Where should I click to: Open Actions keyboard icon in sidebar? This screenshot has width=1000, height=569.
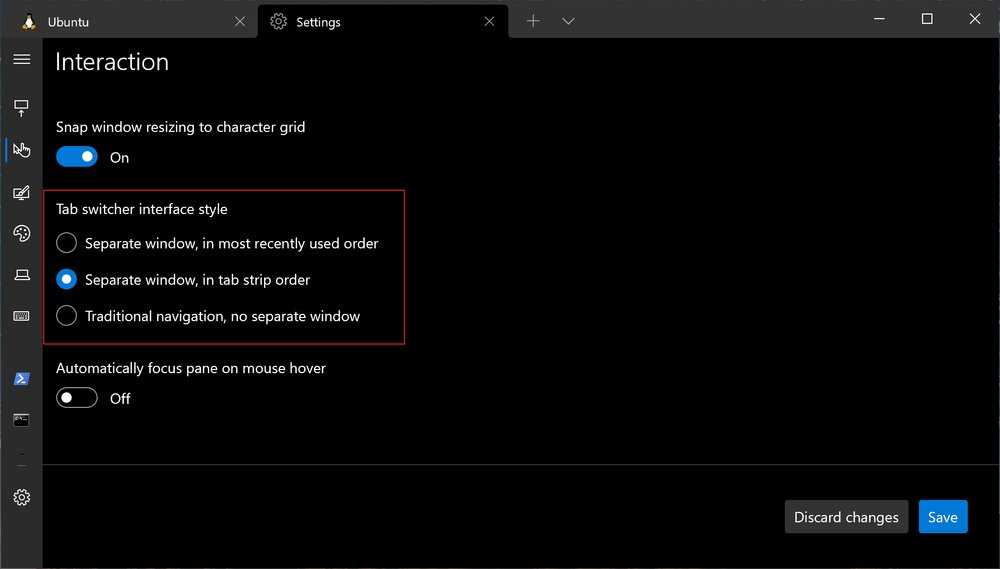(x=21, y=316)
